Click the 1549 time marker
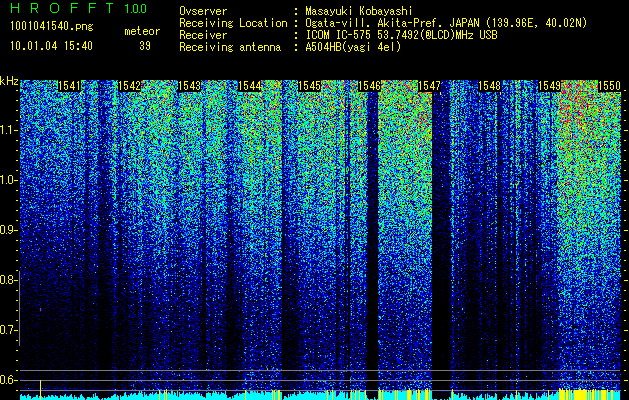 [x=549, y=86]
